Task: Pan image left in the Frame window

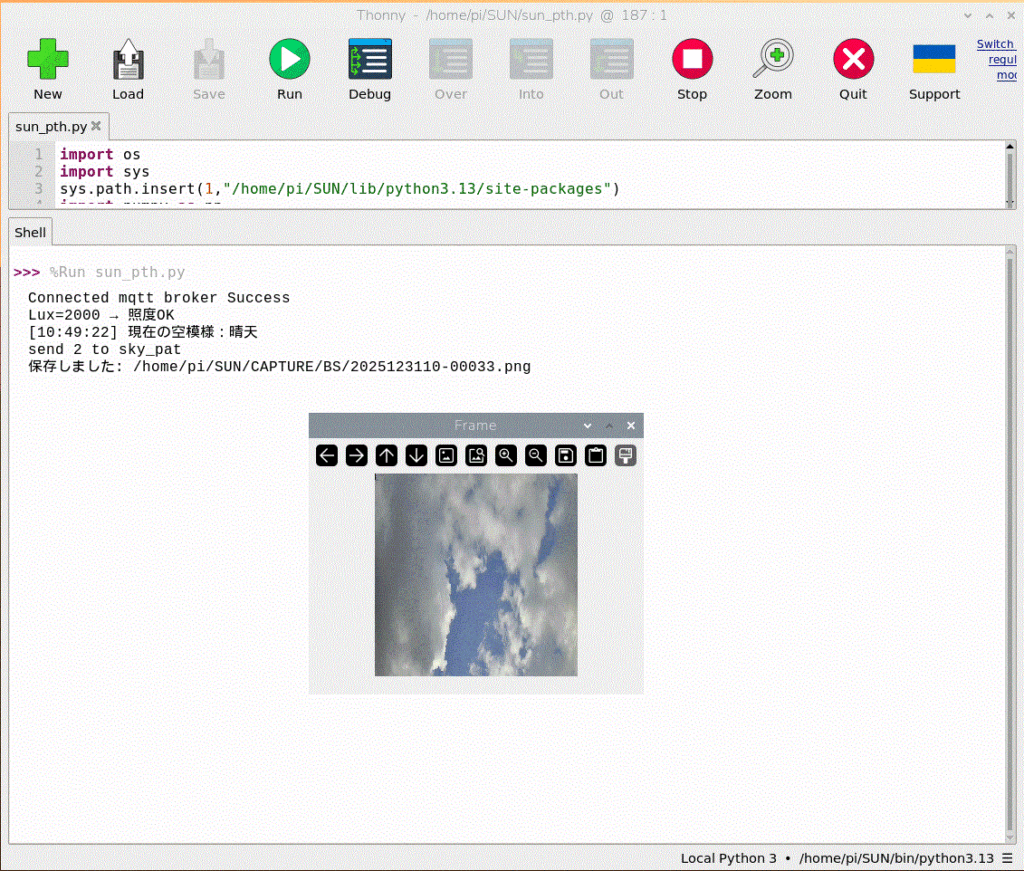Action: [x=327, y=456]
